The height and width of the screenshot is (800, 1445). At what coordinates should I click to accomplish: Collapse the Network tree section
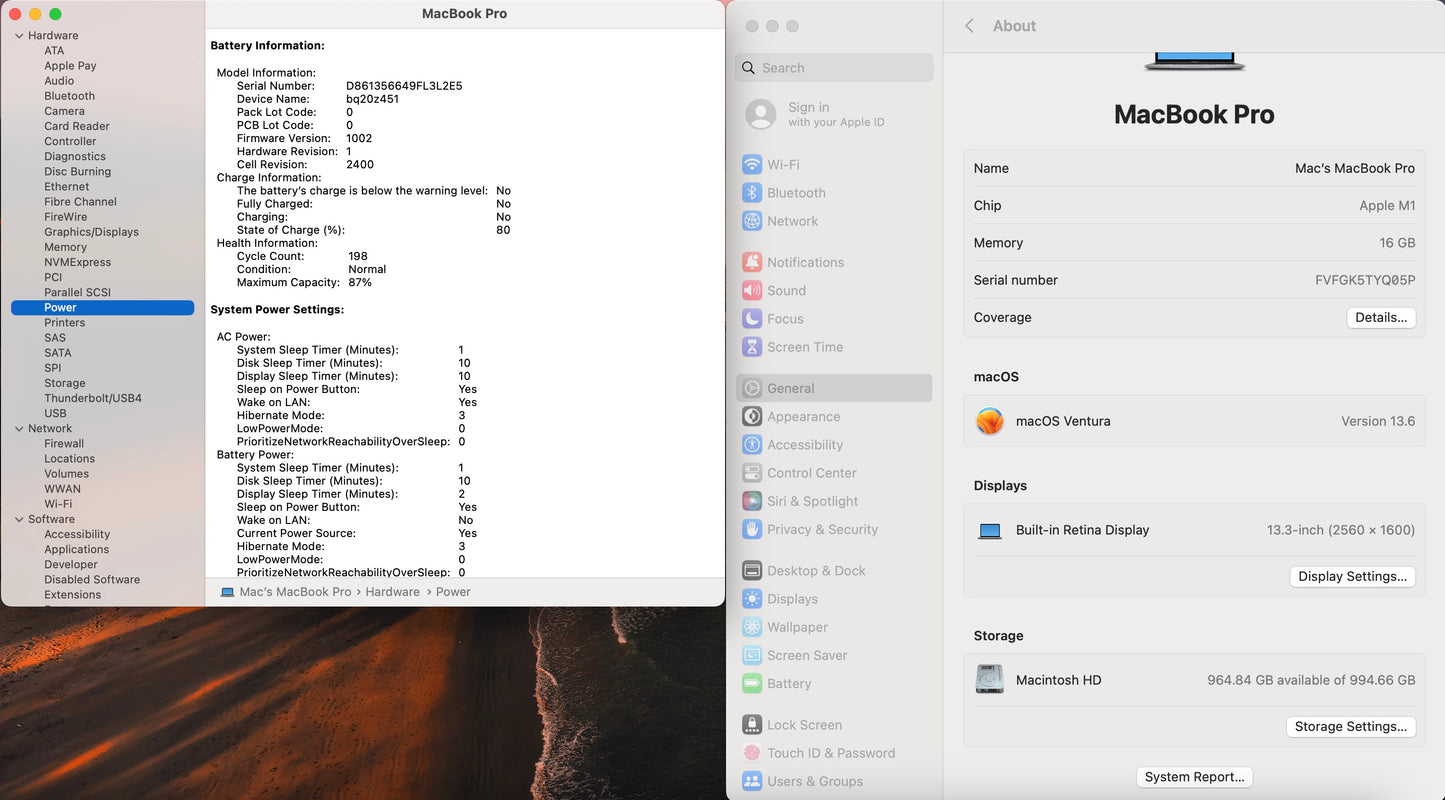[x=19, y=429]
